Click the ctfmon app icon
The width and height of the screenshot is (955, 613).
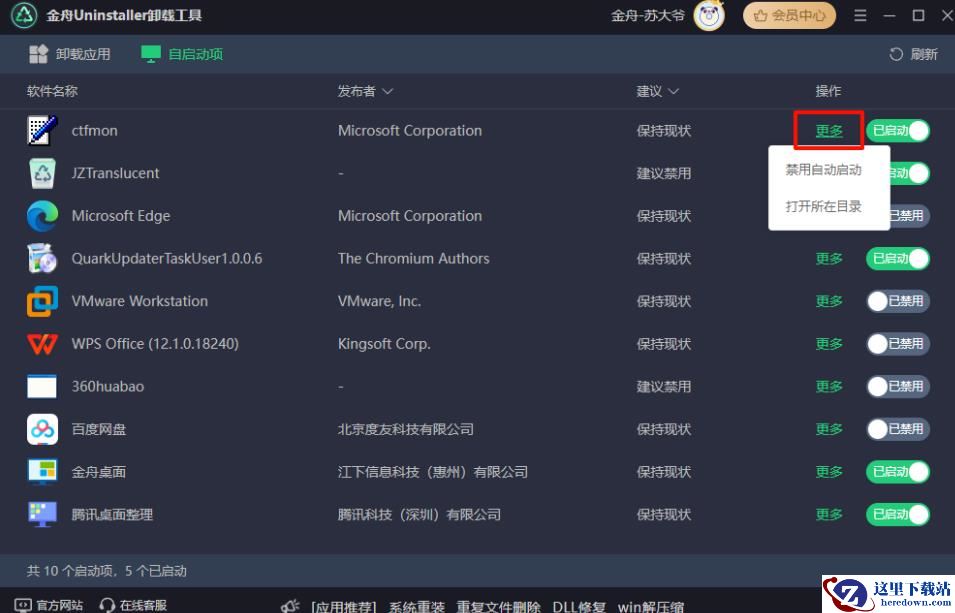[42, 130]
